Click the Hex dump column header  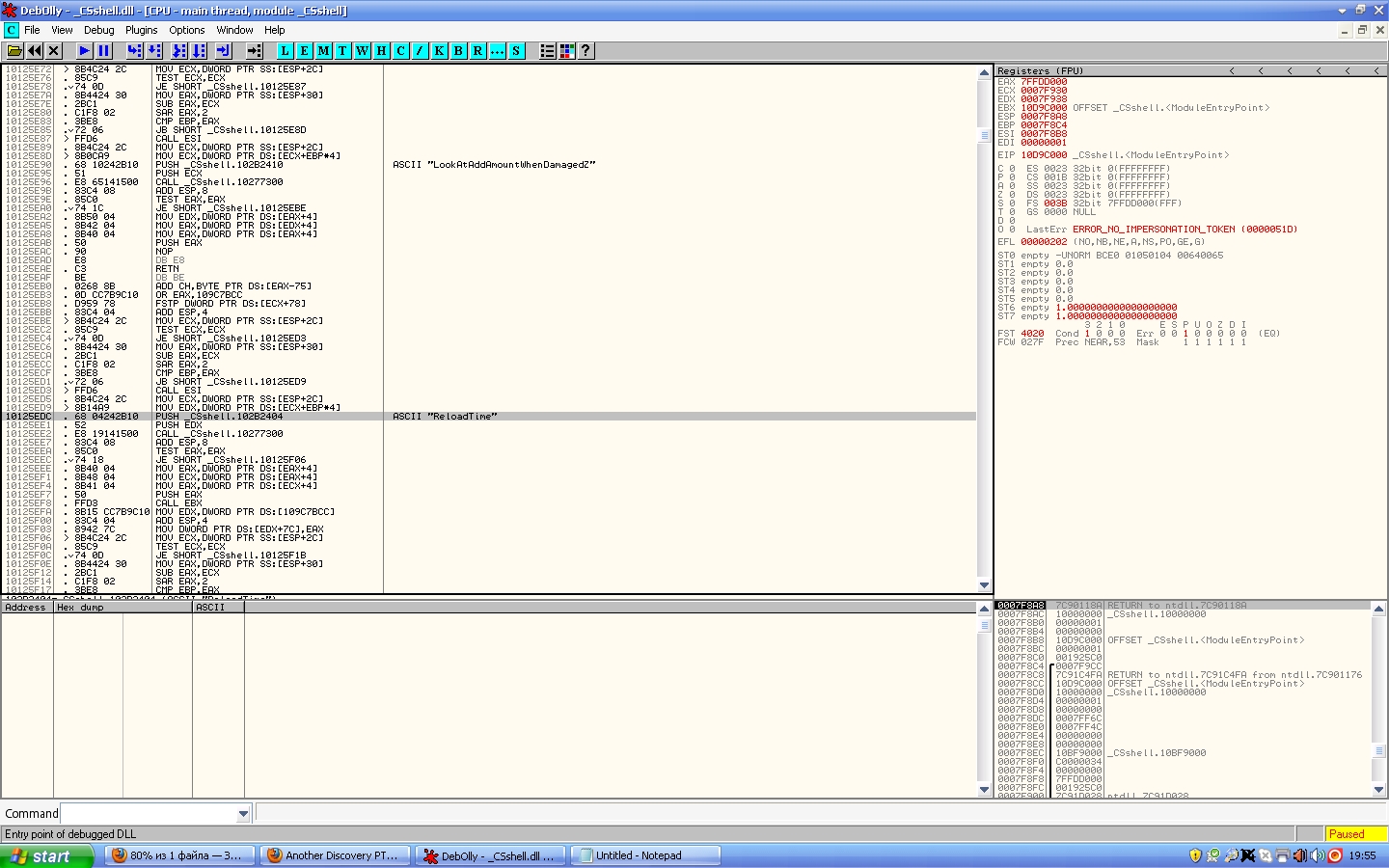coord(123,608)
